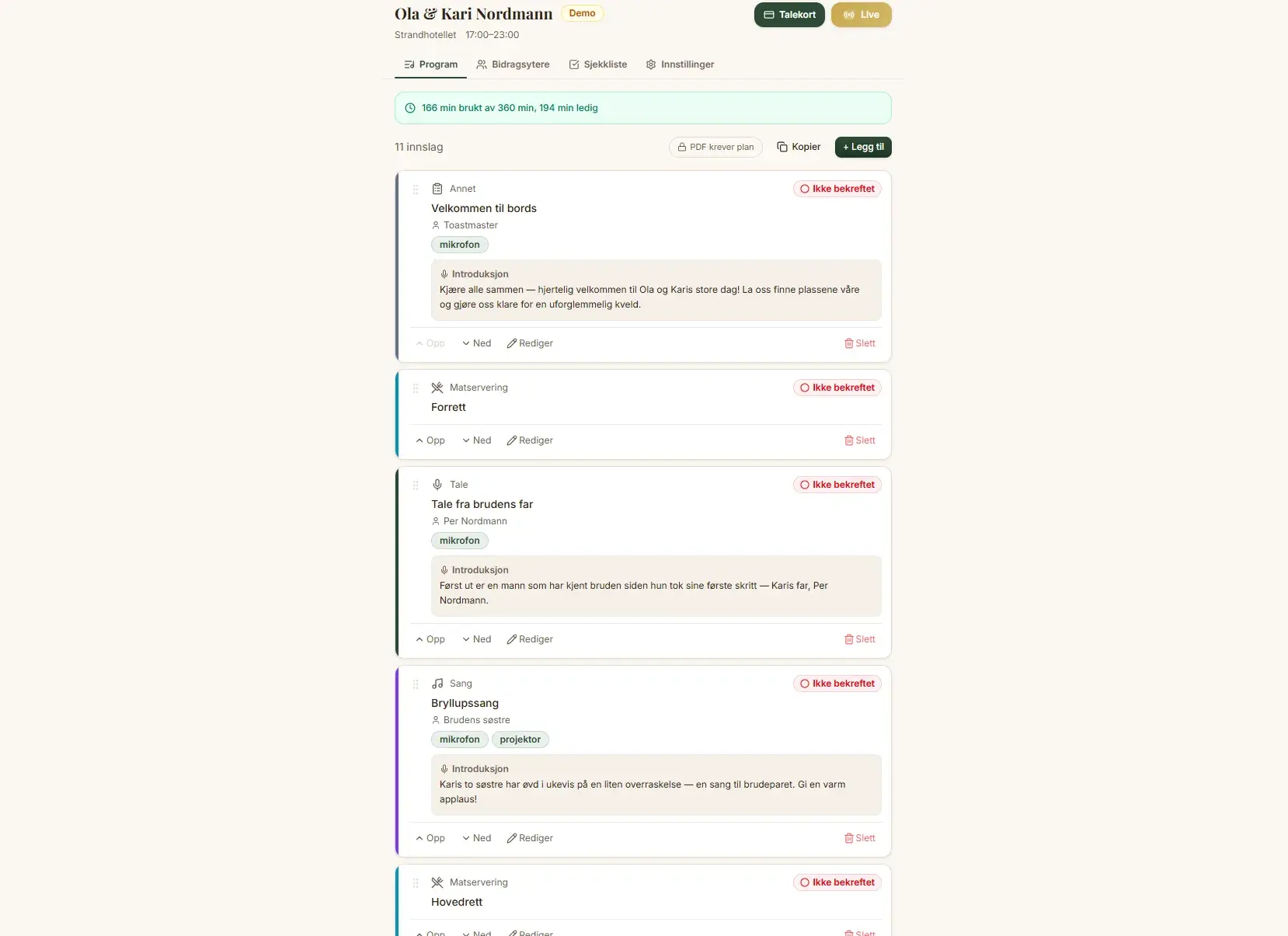1288x936 pixels.
Task: Toggle confirmation status on Velkommen til bords
Action: pyautogui.click(x=837, y=189)
